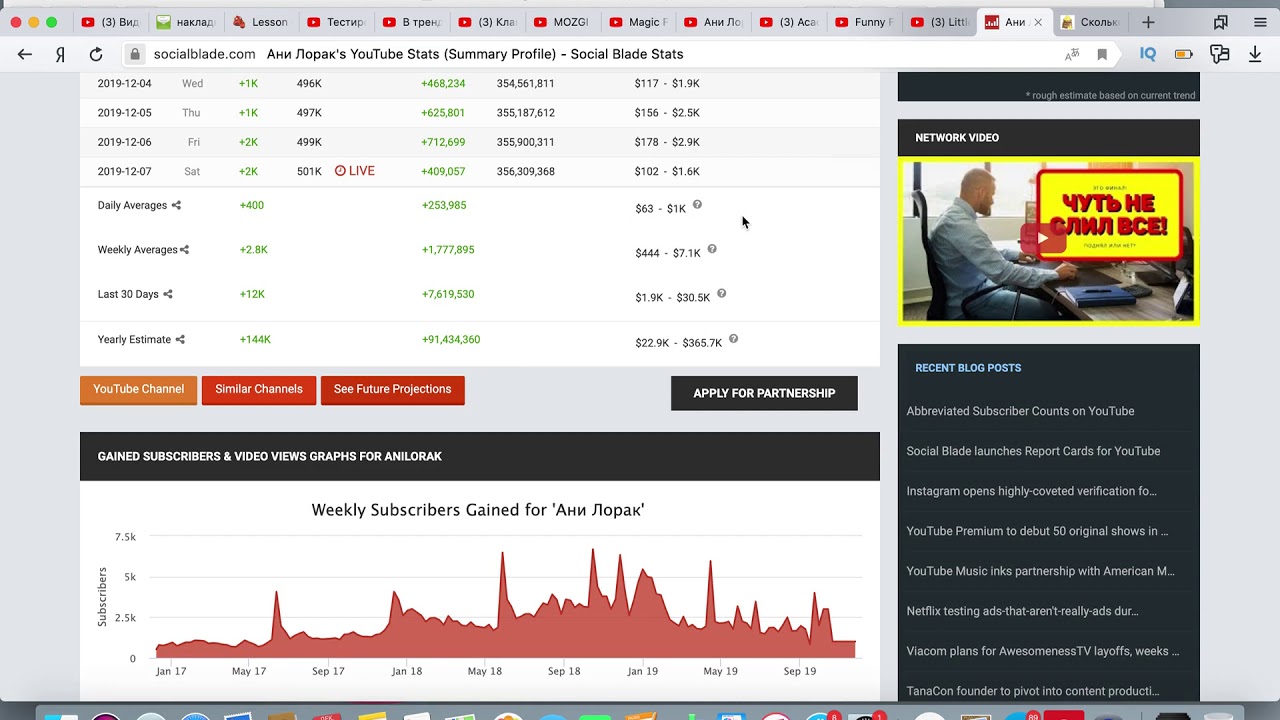Click the network video thumbnail

point(1048,241)
